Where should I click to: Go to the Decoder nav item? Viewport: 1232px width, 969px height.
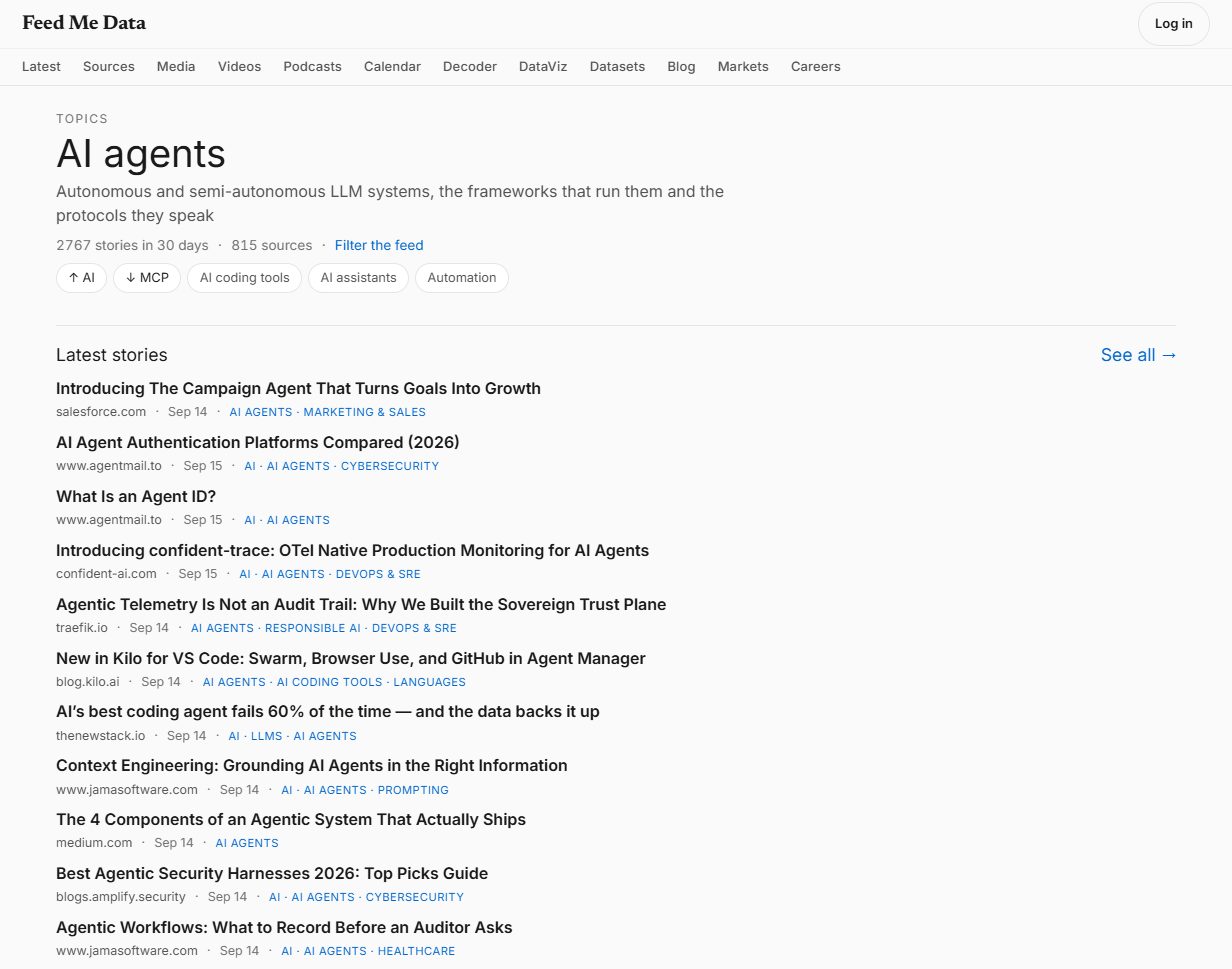click(470, 66)
